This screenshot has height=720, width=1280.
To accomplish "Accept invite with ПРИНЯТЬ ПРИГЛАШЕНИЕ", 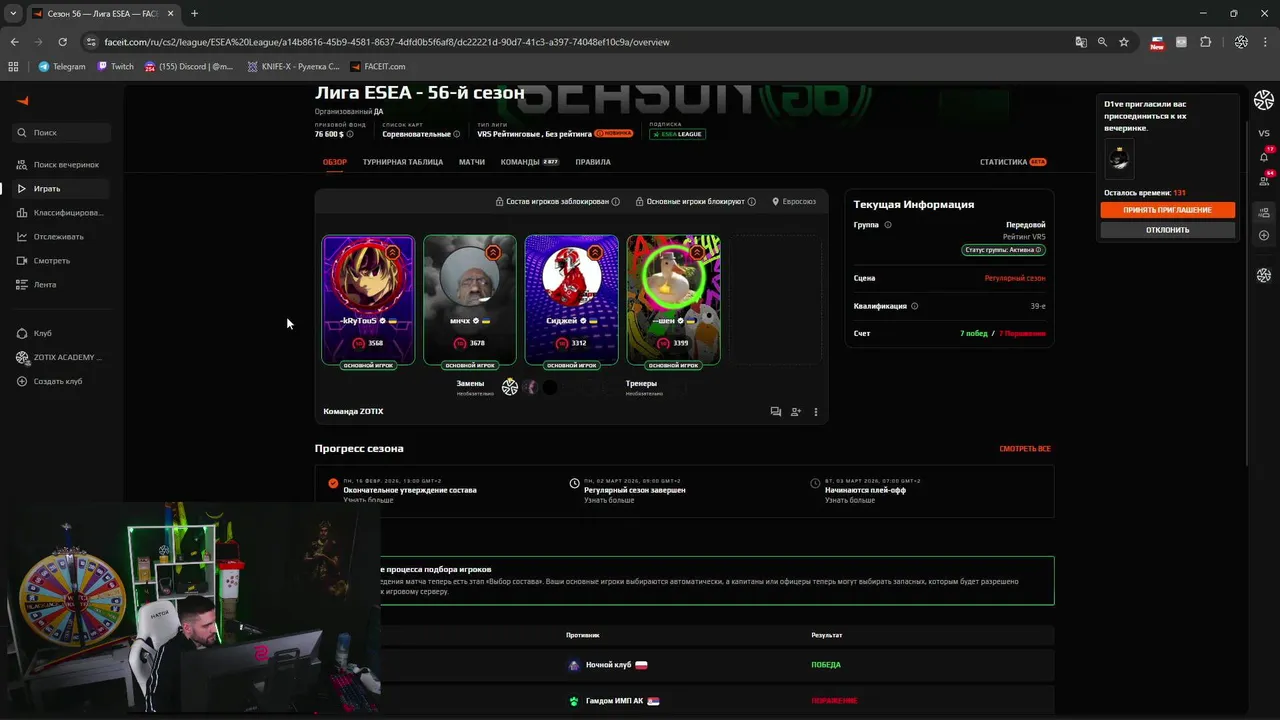I will tap(1167, 210).
